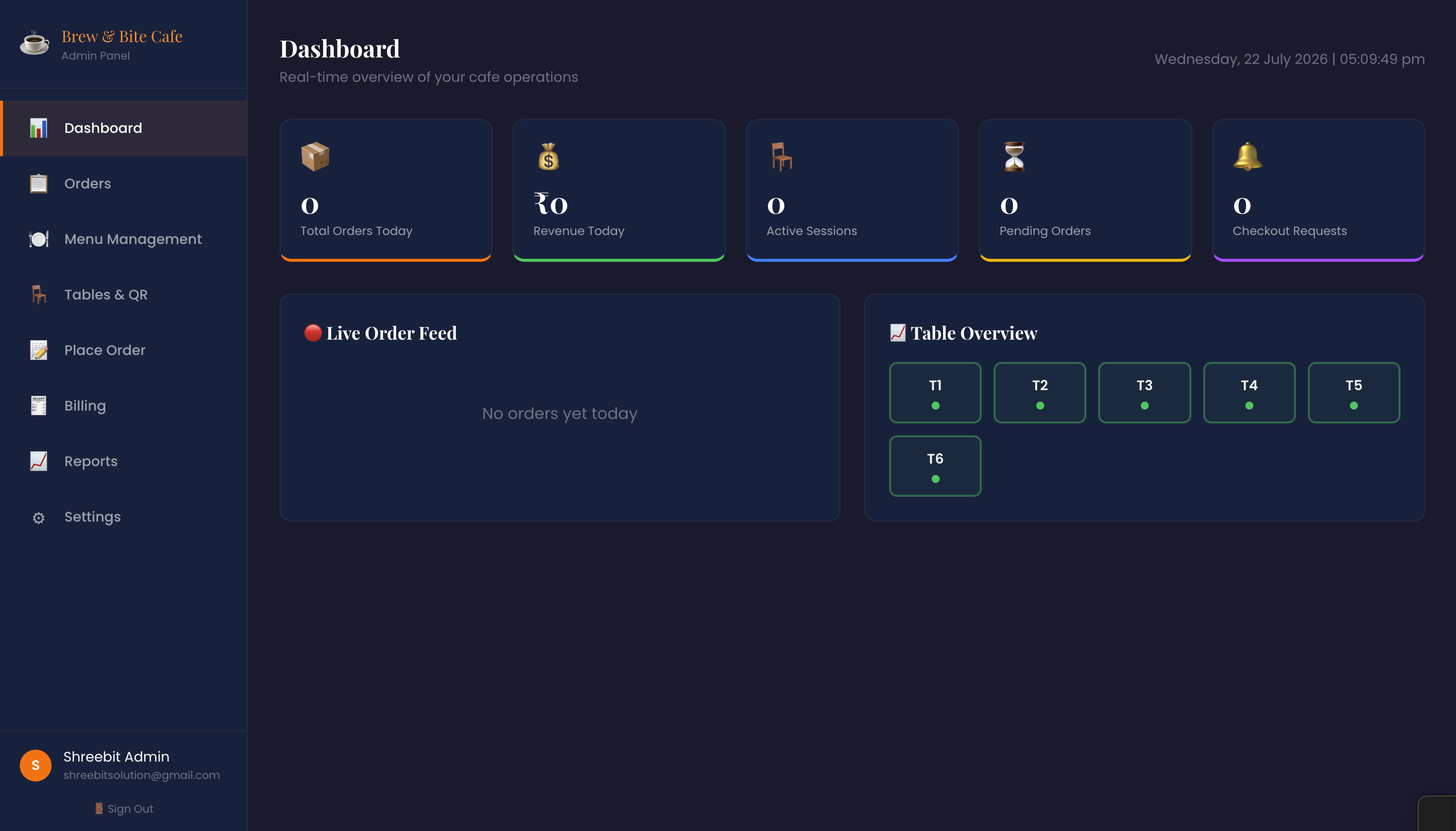1456x831 pixels.
Task: Go to Billing section
Action: coord(124,405)
